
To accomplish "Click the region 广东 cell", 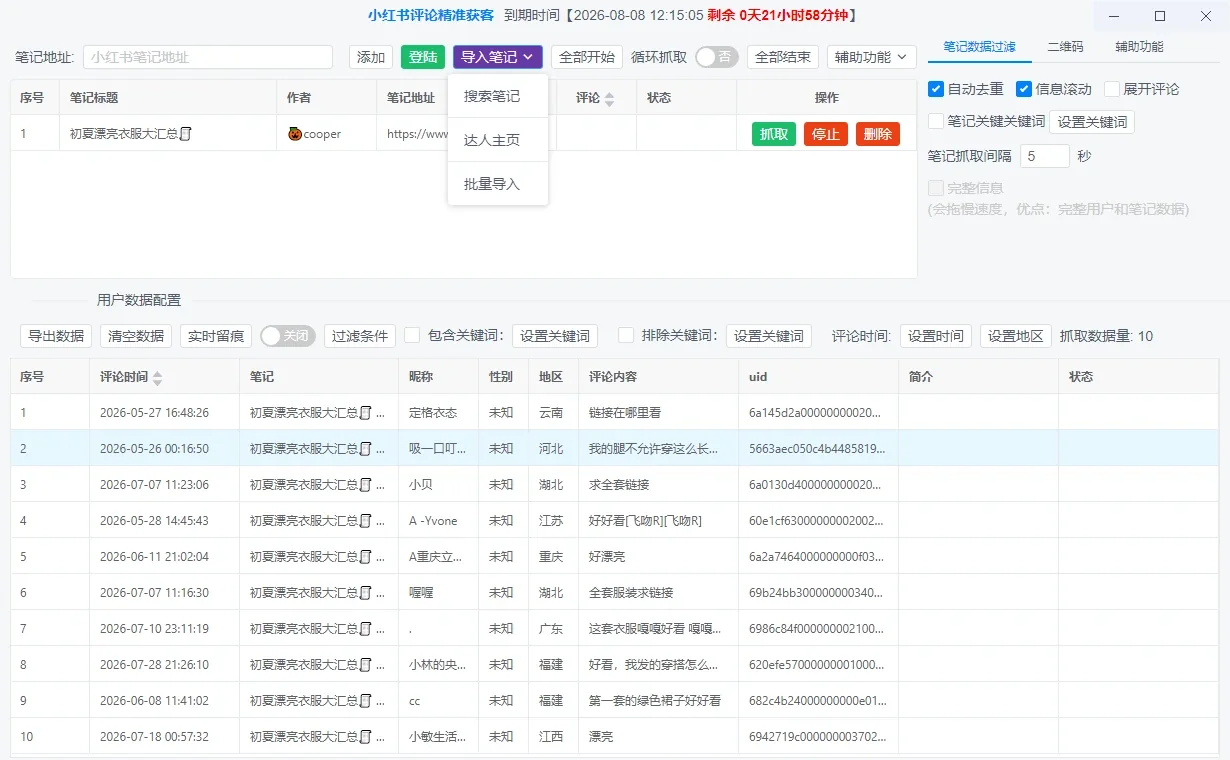I will click(x=551, y=628).
